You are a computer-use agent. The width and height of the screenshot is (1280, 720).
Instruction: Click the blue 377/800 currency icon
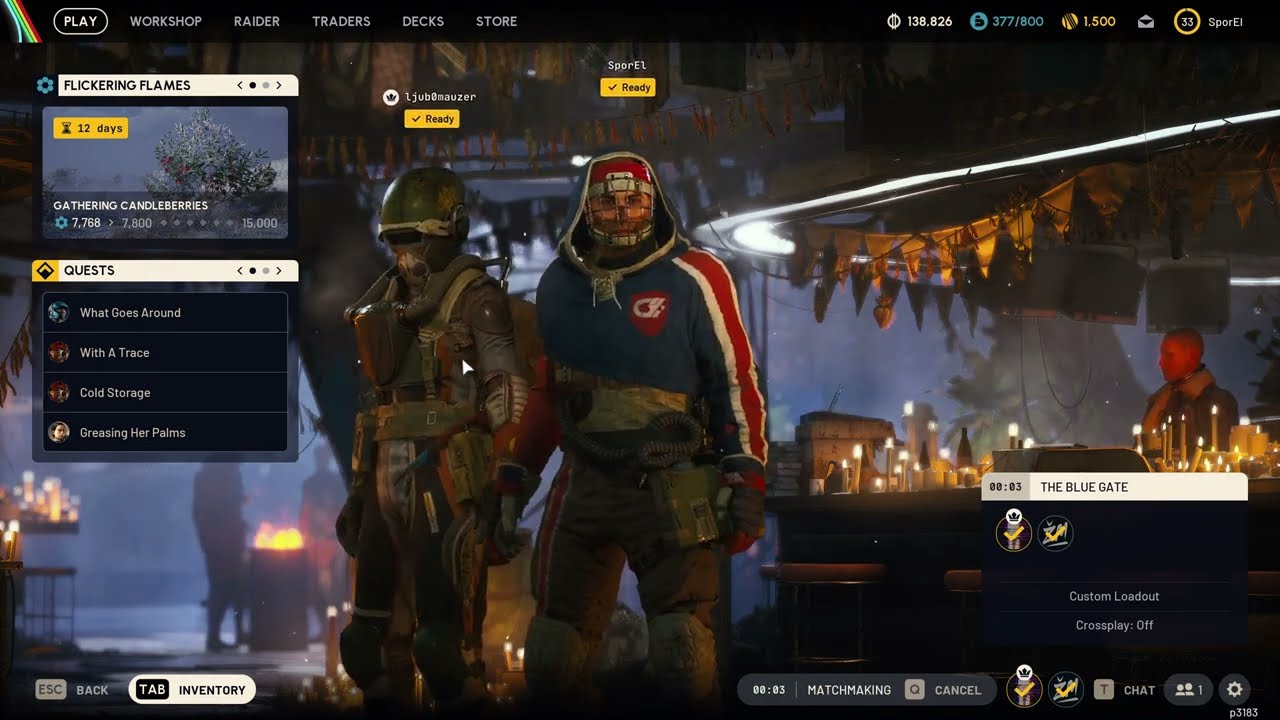click(979, 21)
